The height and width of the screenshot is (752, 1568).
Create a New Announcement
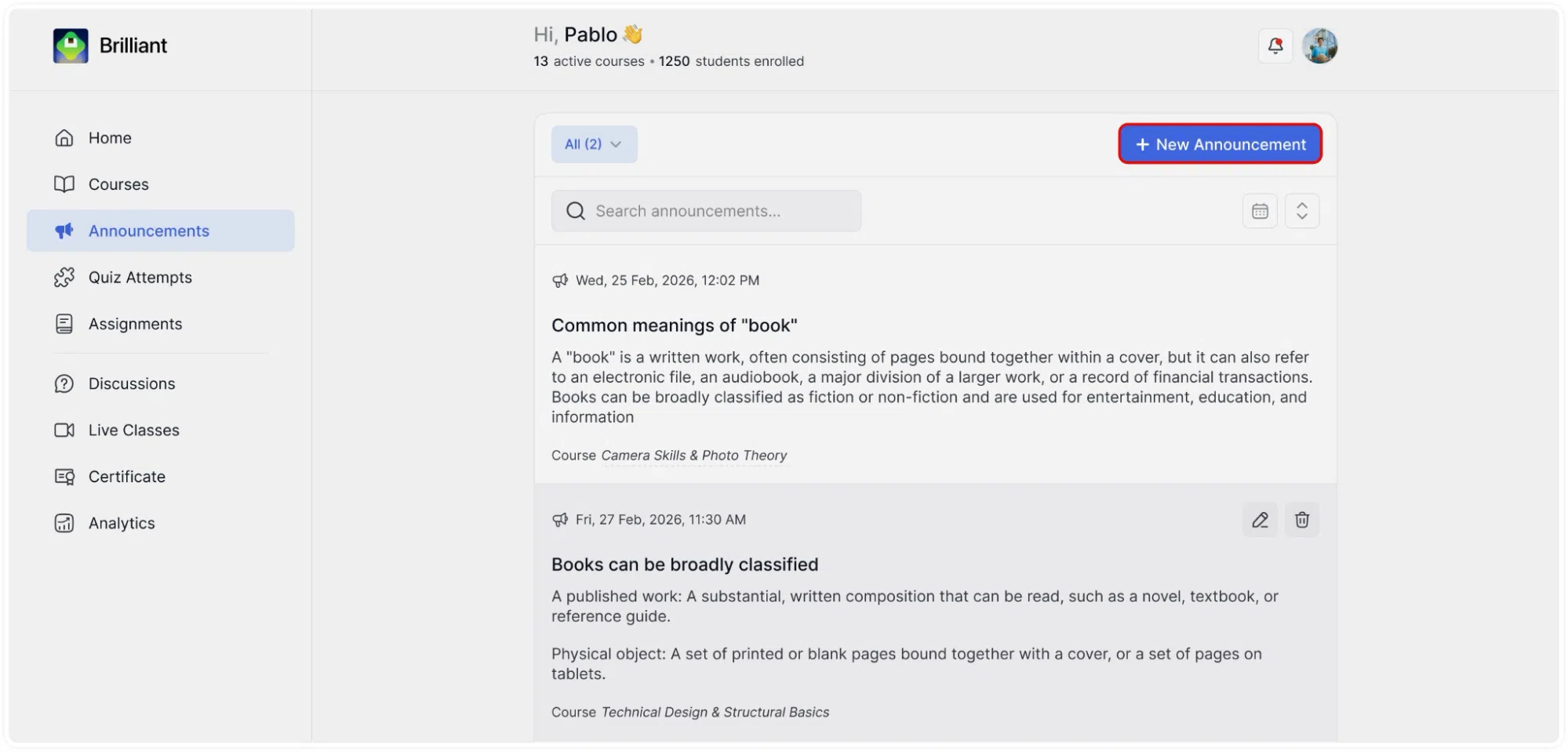[x=1220, y=144]
